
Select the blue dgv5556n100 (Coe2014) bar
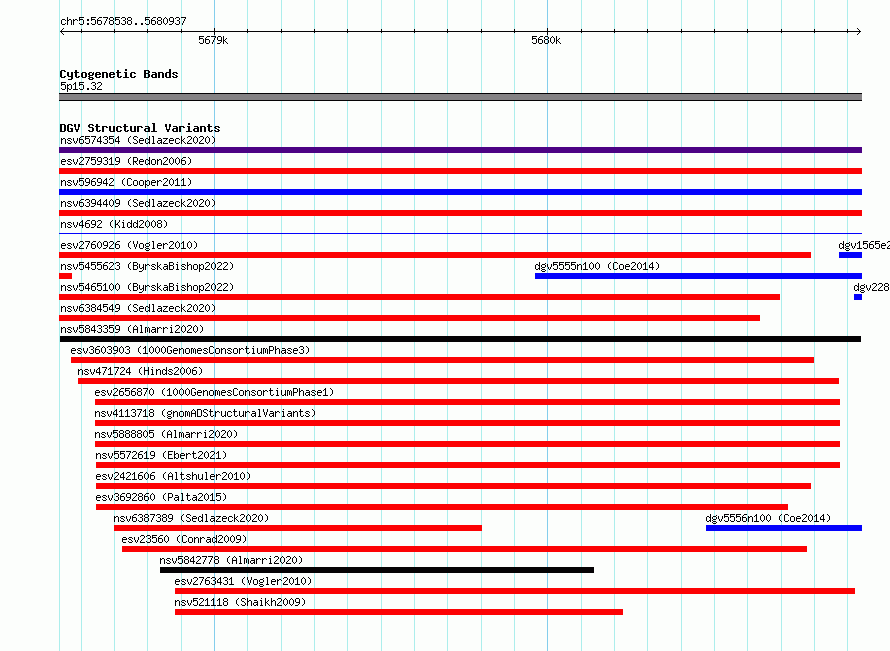coord(784,528)
